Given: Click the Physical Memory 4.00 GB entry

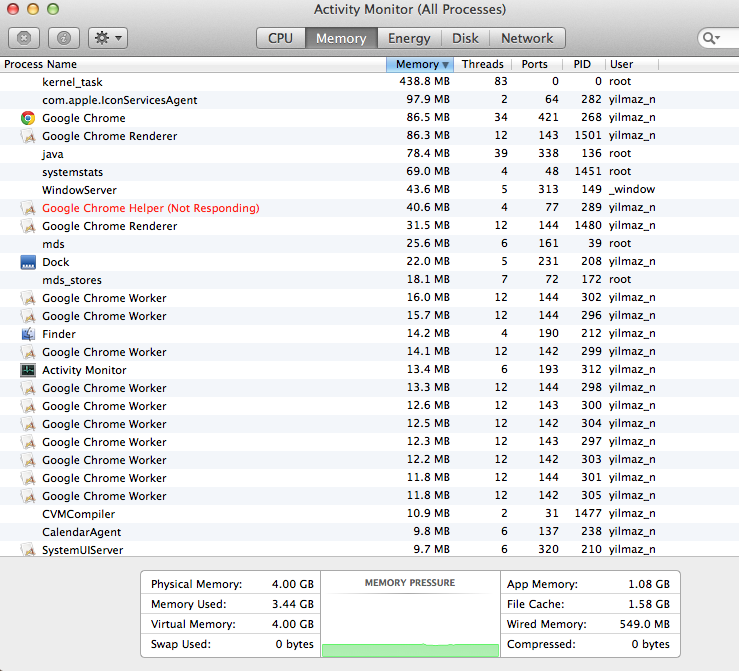Looking at the screenshot, I should 232,584.
